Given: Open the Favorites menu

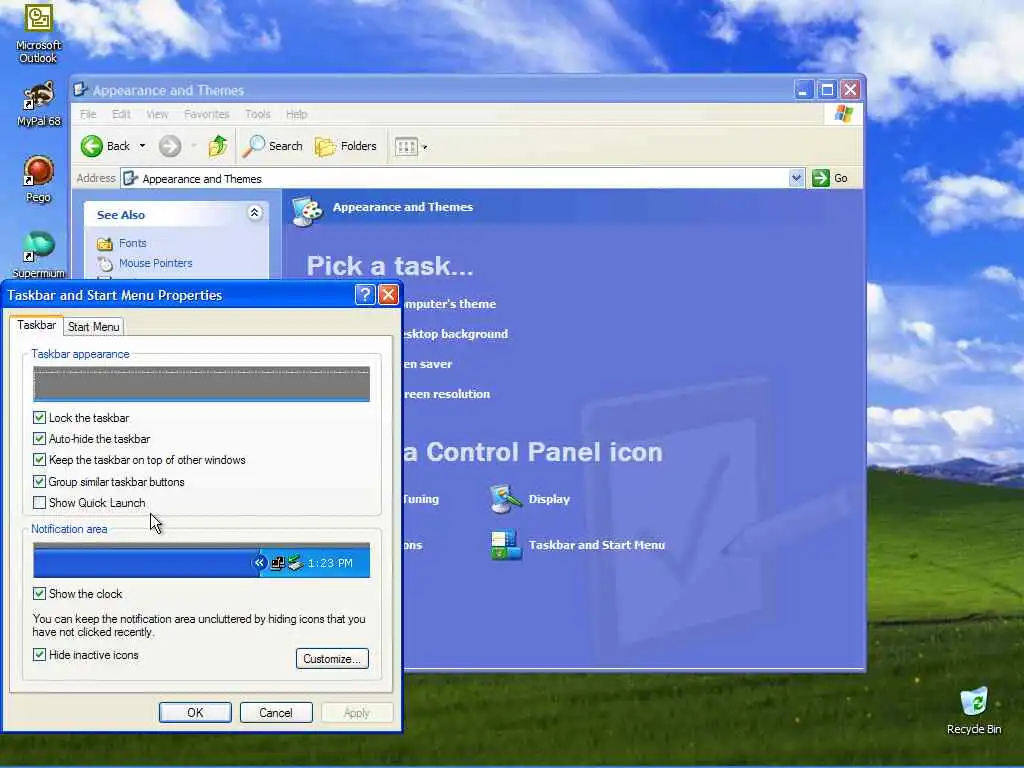Looking at the screenshot, I should (x=207, y=114).
